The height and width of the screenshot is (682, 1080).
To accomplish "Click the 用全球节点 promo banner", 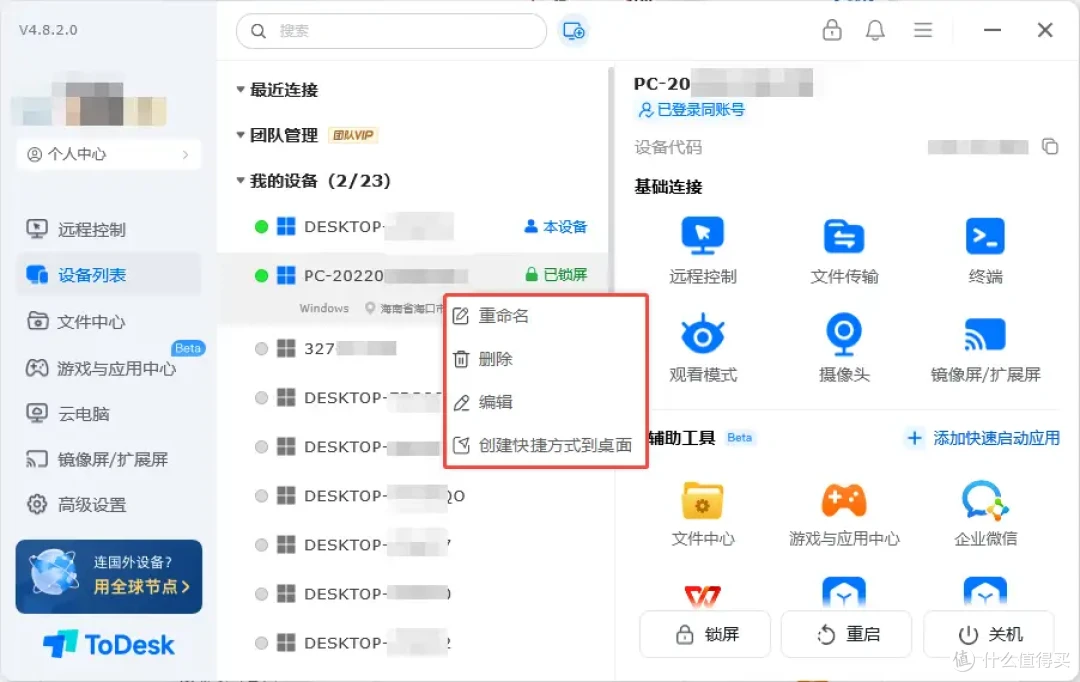I will click(x=109, y=577).
